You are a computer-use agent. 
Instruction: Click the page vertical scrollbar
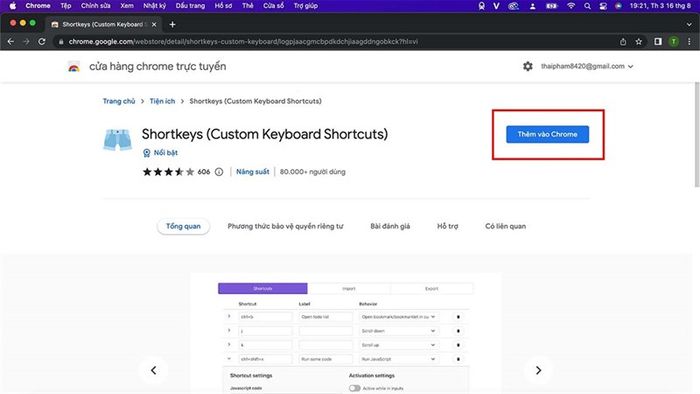tap(697, 134)
